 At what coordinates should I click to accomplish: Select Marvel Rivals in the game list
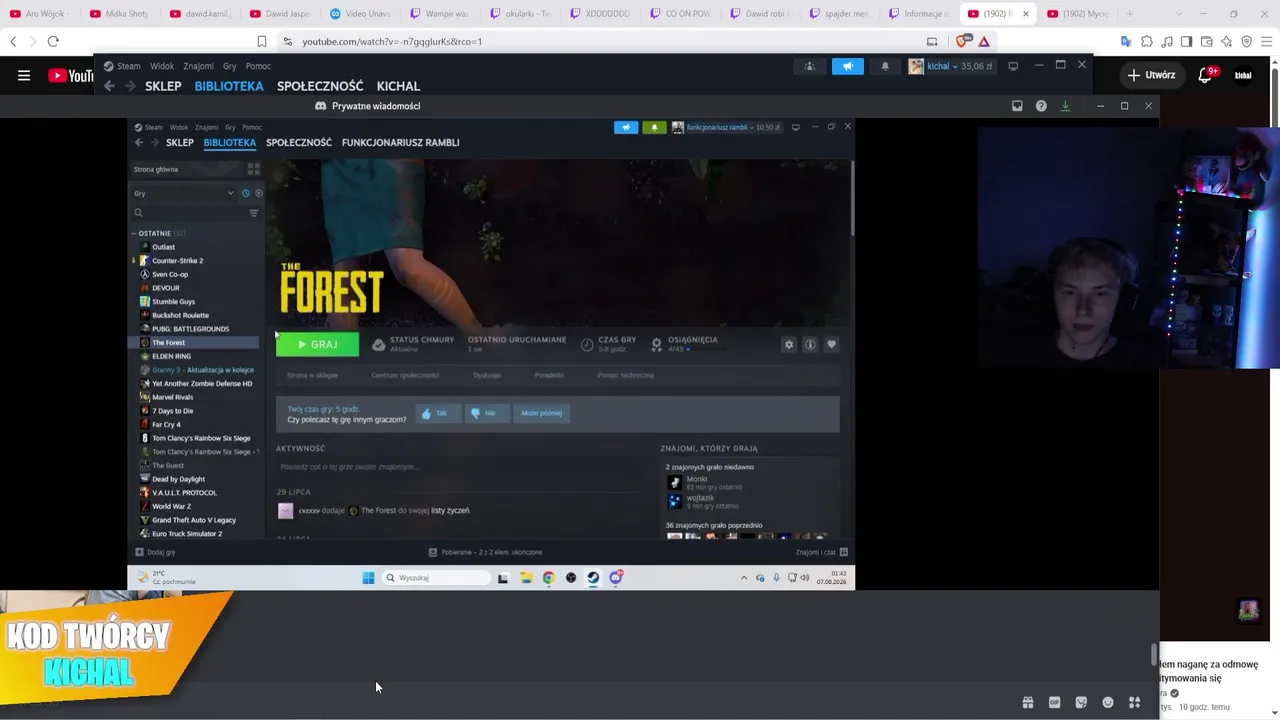pos(172,397)
